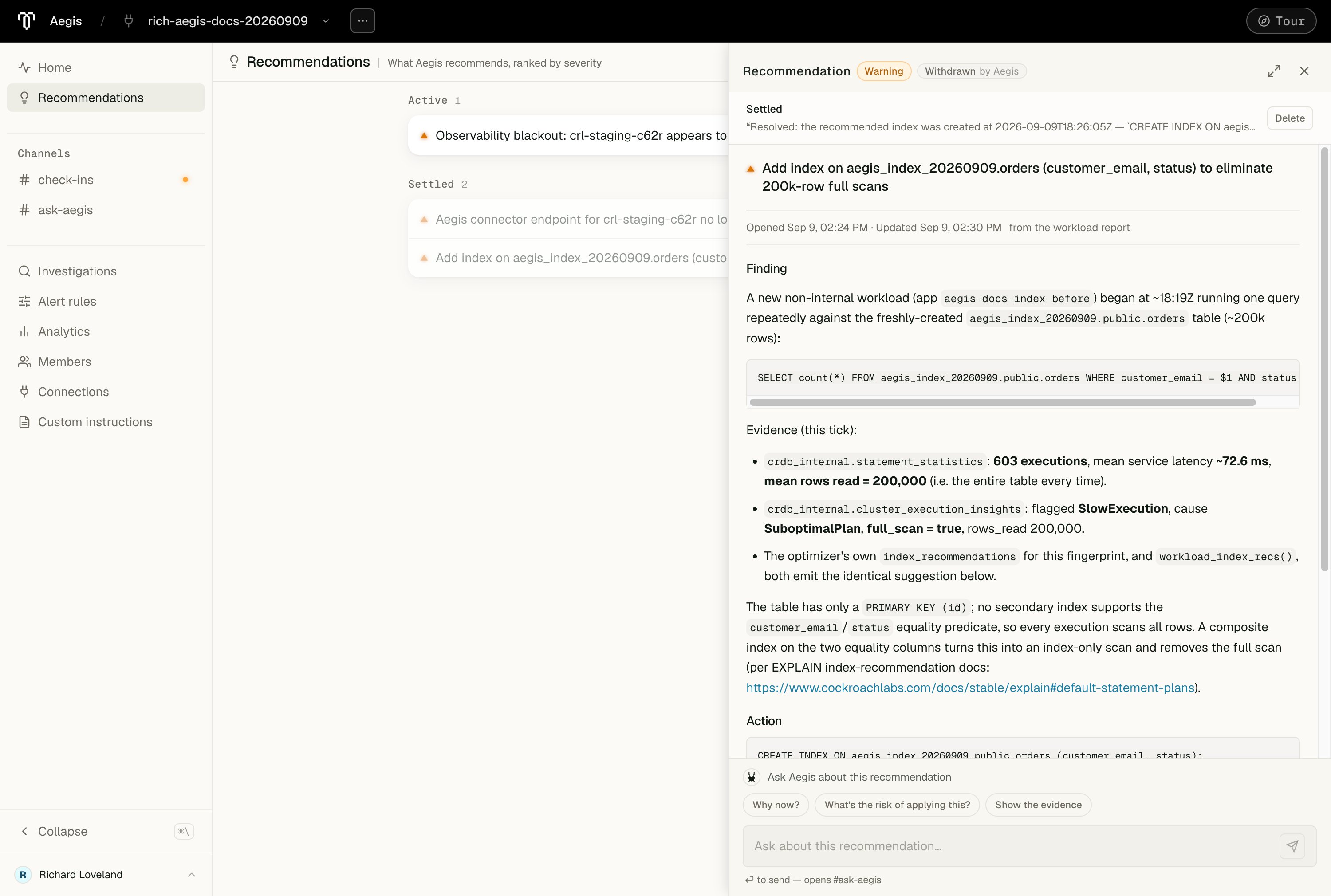Open settled Aegis connector endpoint recommendation
The height and width of the screenshot is (896, 1331).
point(568,220)
